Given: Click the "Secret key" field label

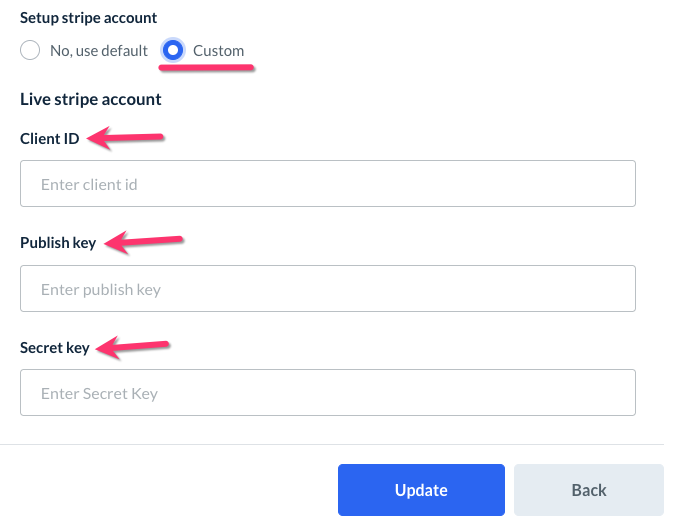Looking at the screenshot, I should coord(55,348).
